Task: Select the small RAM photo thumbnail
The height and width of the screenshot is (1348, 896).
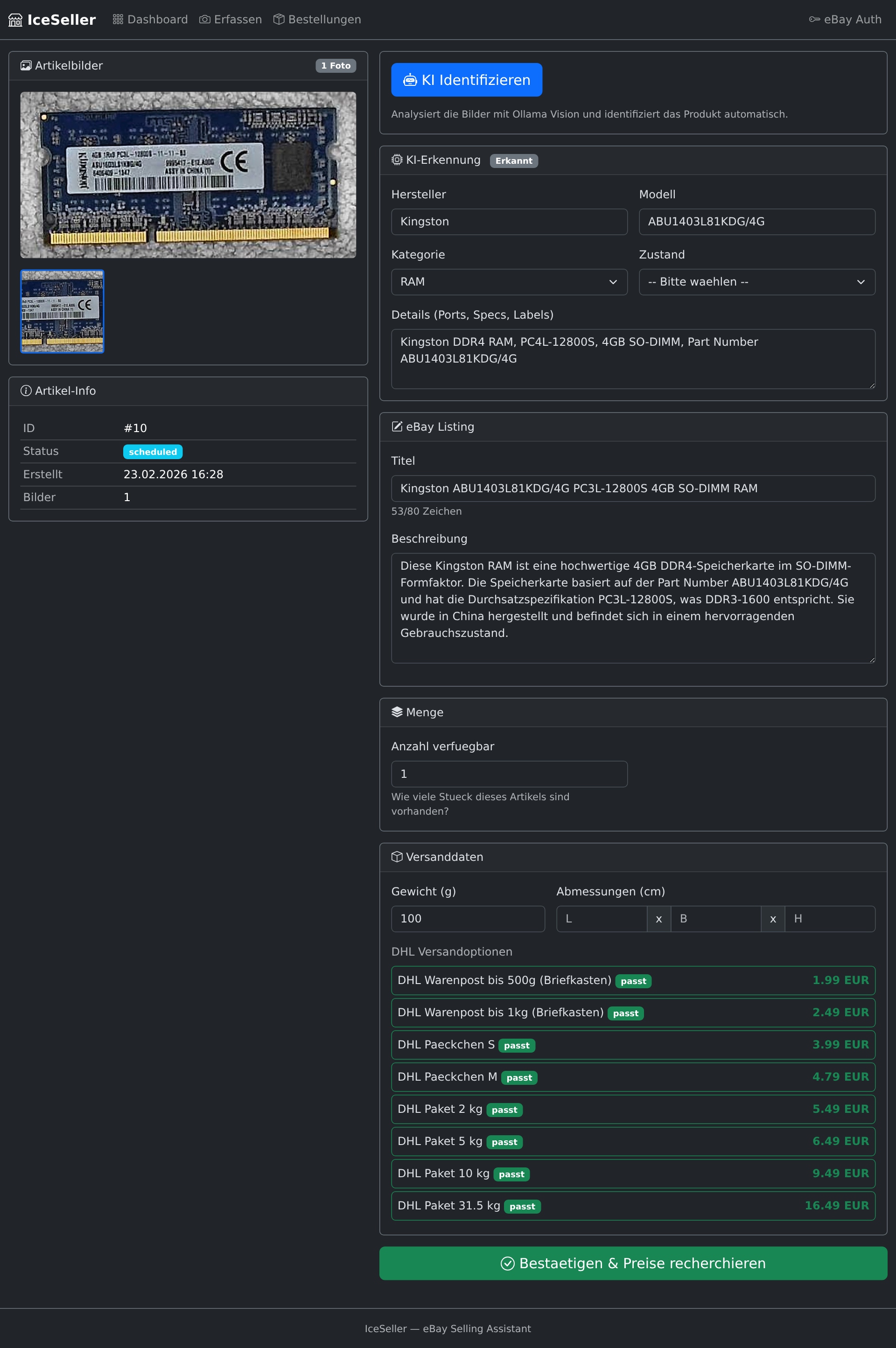Action: pyautogui.click(x=62, y=311)
